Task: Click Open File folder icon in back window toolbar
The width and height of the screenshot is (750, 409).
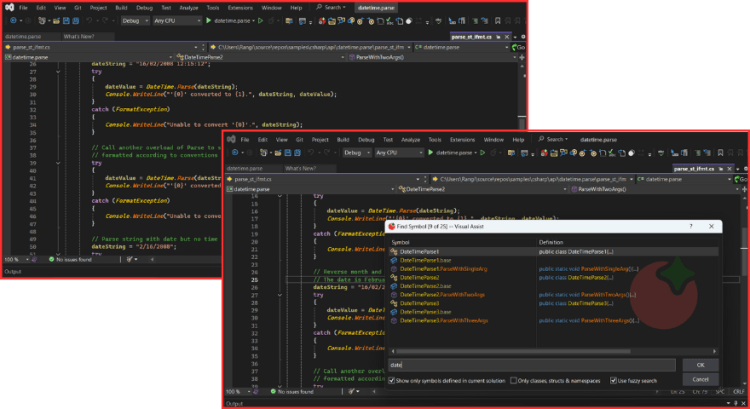Action: [56, 21]
